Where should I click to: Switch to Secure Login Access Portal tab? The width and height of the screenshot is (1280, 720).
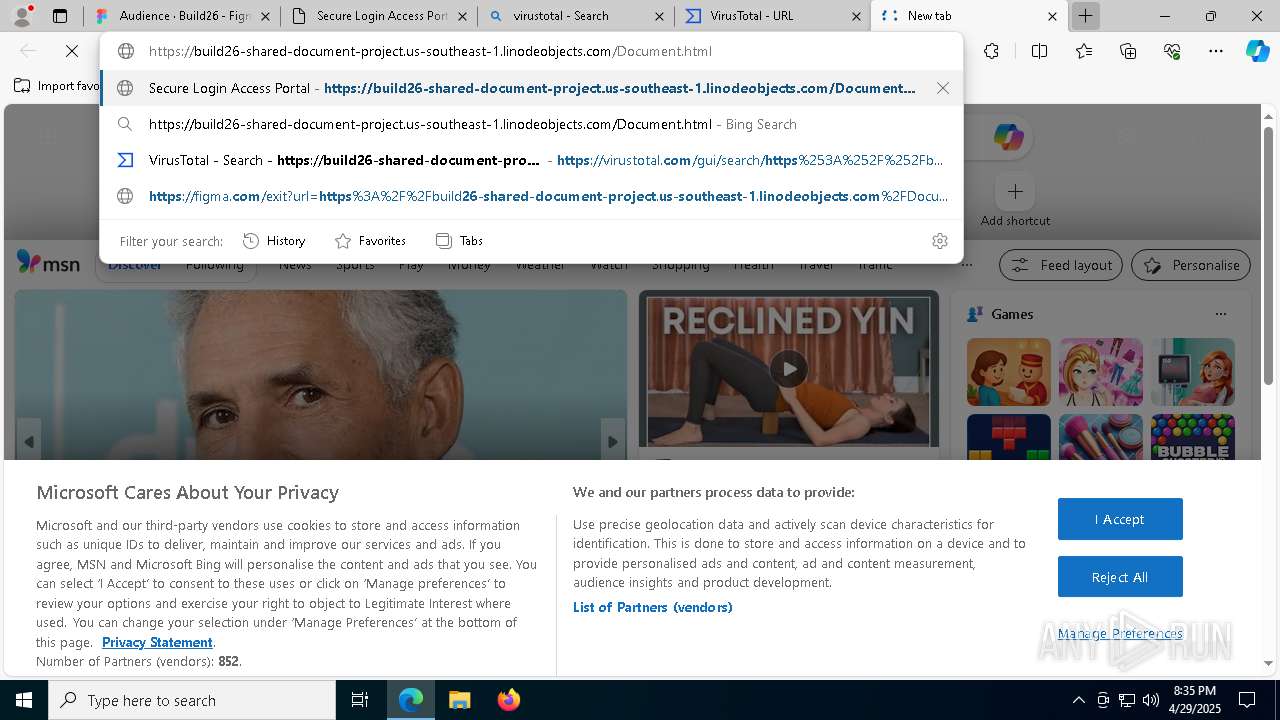(x=379, y=16)
